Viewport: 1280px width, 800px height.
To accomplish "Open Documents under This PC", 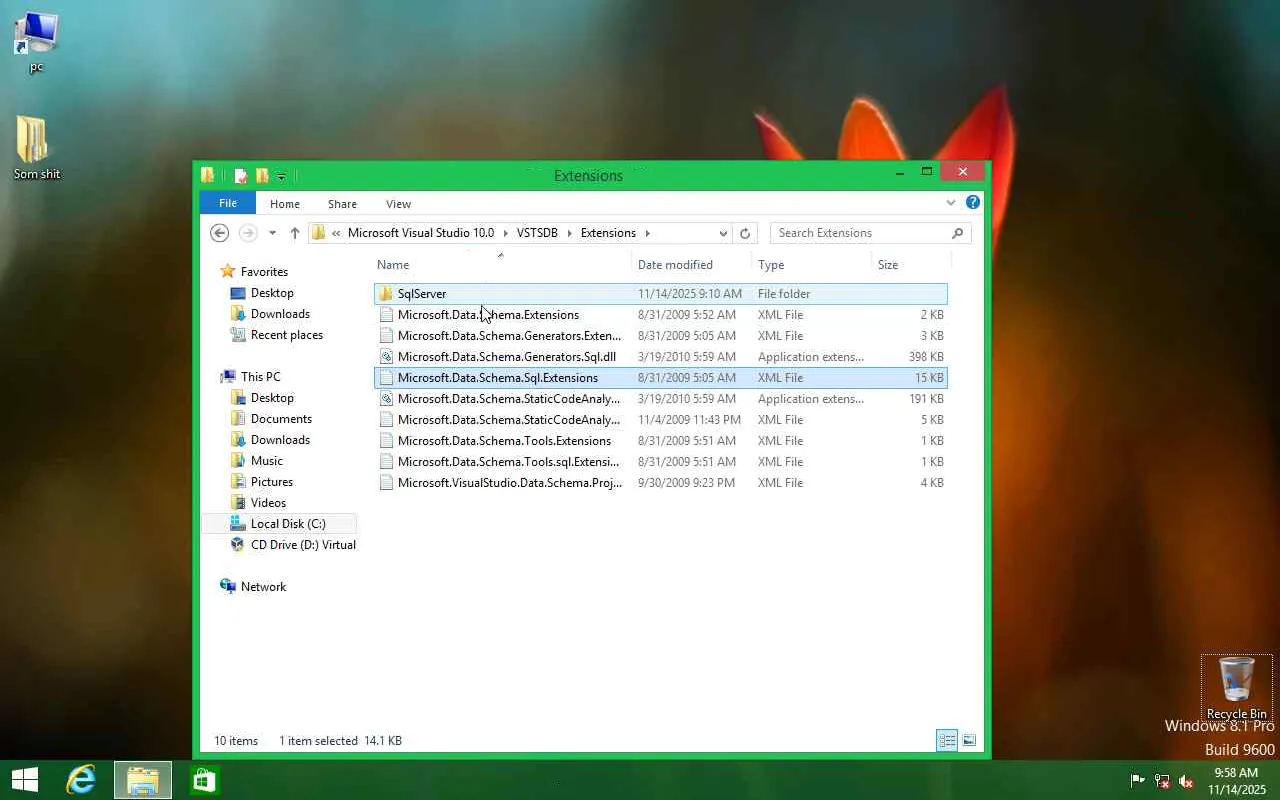I will pos(281,419).
